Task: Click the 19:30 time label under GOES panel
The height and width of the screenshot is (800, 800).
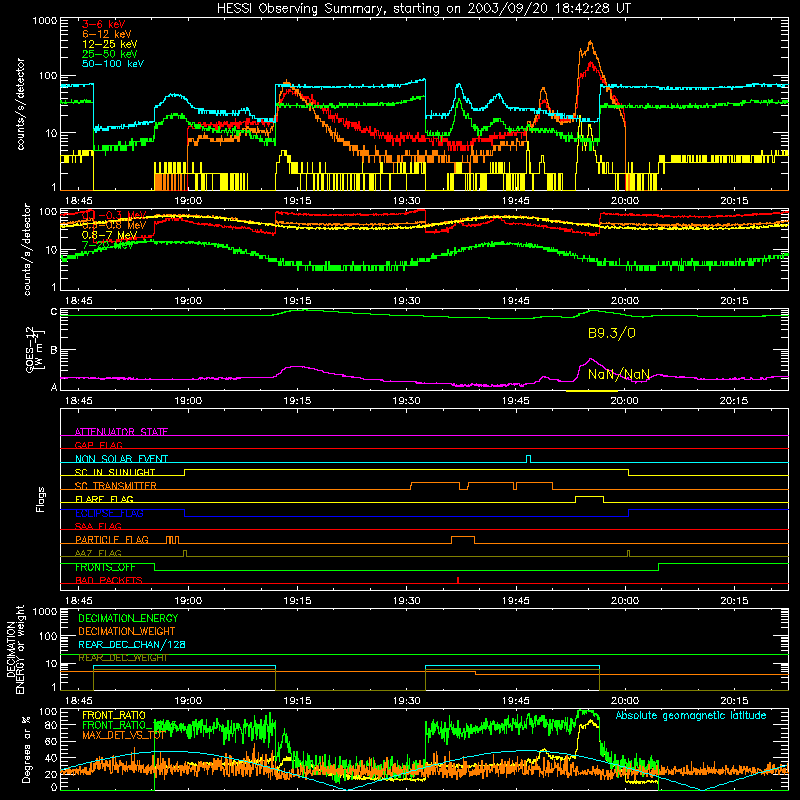Action: (407, 401)
